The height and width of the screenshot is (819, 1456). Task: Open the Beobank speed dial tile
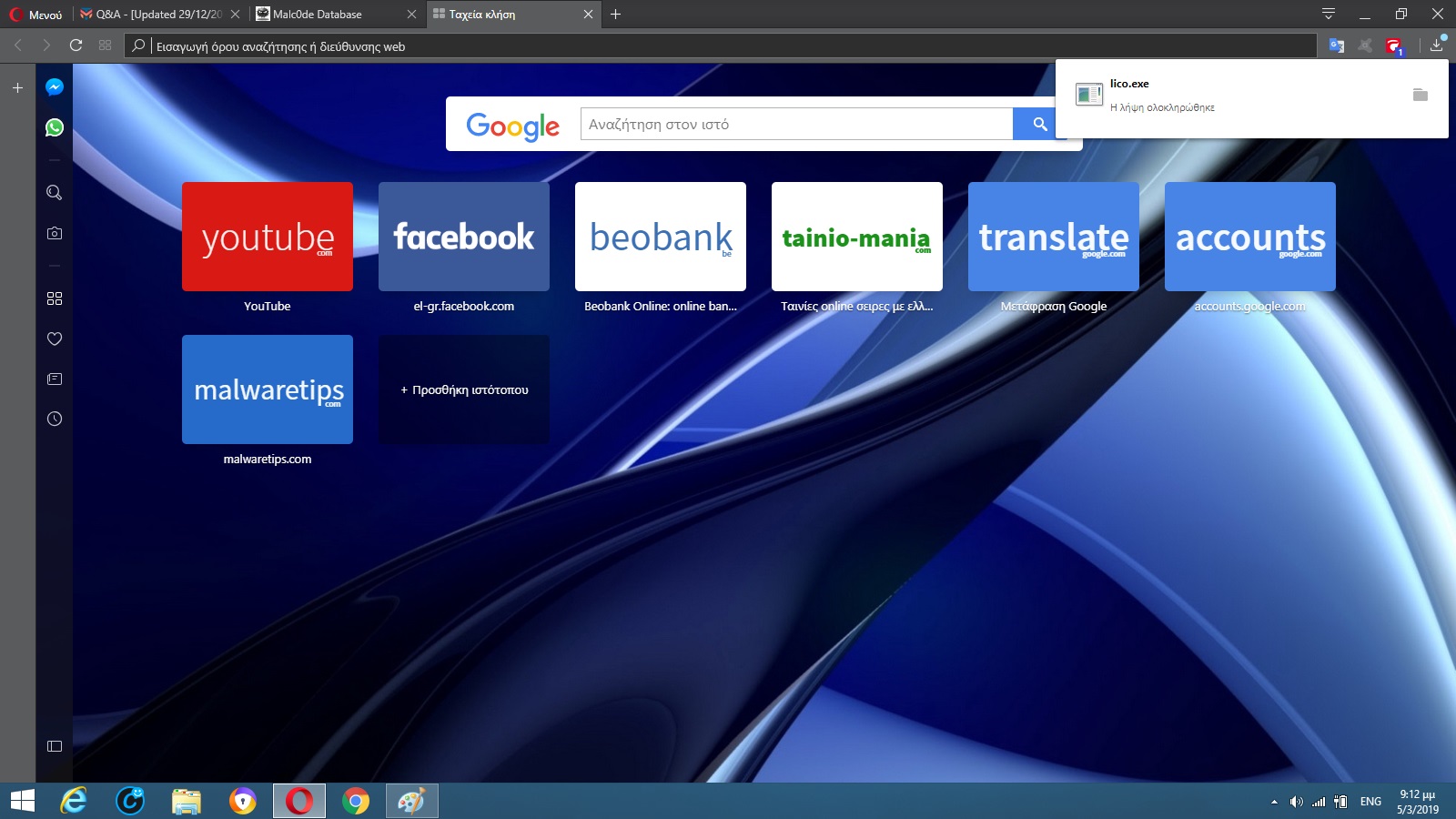tap(661, 237)
